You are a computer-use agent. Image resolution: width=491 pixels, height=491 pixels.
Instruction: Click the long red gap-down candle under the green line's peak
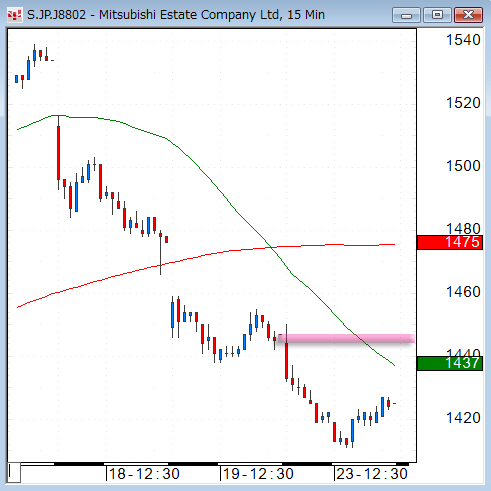pyautogui.click(x=59, y=153)
